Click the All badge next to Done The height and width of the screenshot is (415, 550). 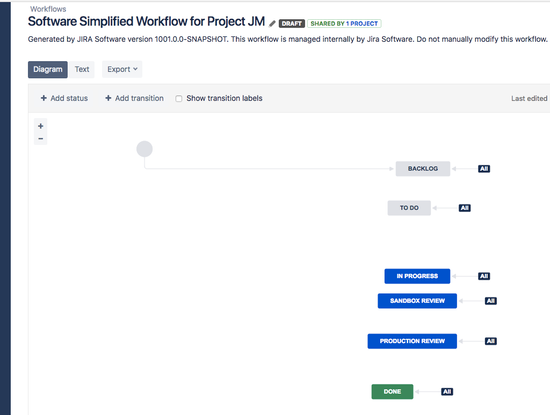point(447,391)
